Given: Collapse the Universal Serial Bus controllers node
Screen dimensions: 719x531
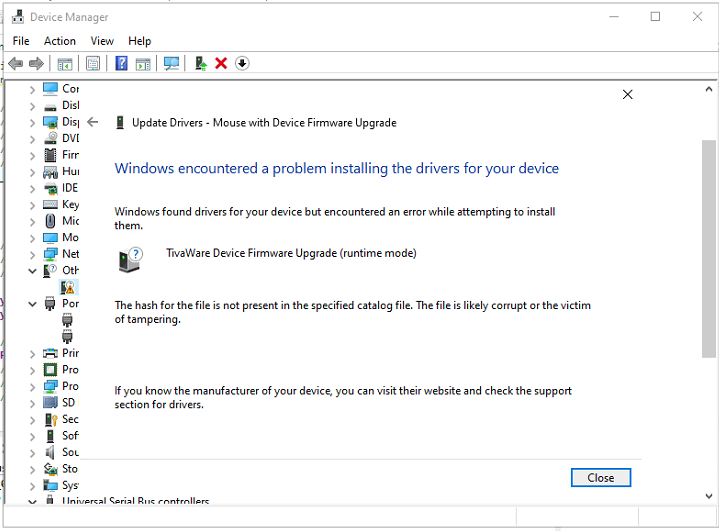Looking at the screenshot, I should click(x=32, y=501).
